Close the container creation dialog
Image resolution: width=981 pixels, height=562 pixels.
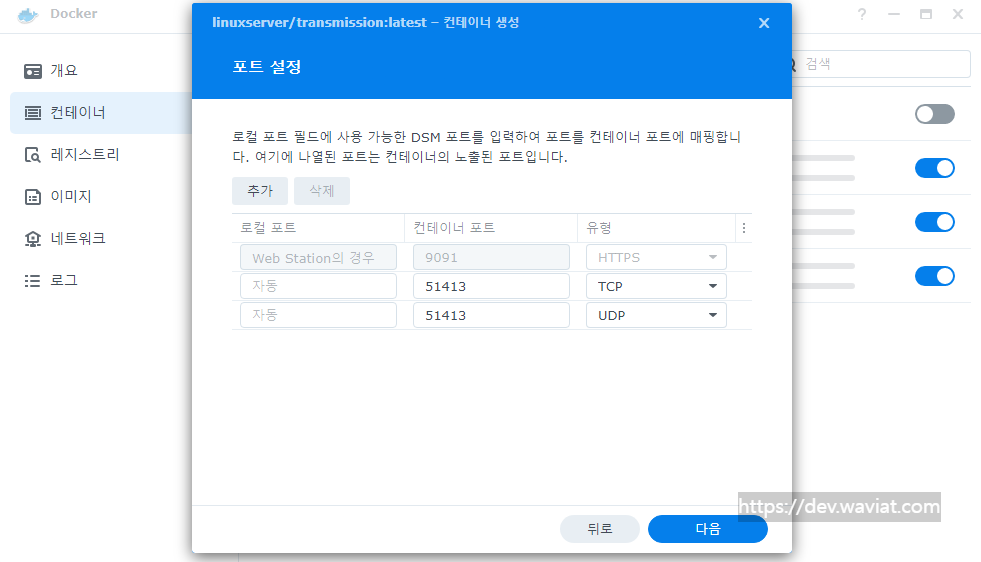tap(764, 23)
